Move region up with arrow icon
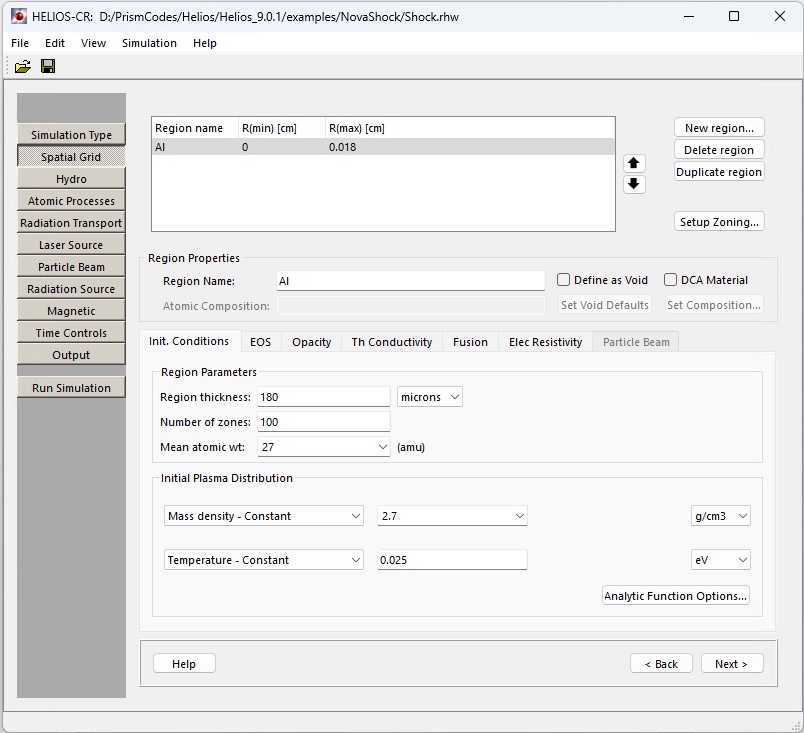The height and width of the screenshot is (733, 804). pyautogui.click(x=634, y=163)
